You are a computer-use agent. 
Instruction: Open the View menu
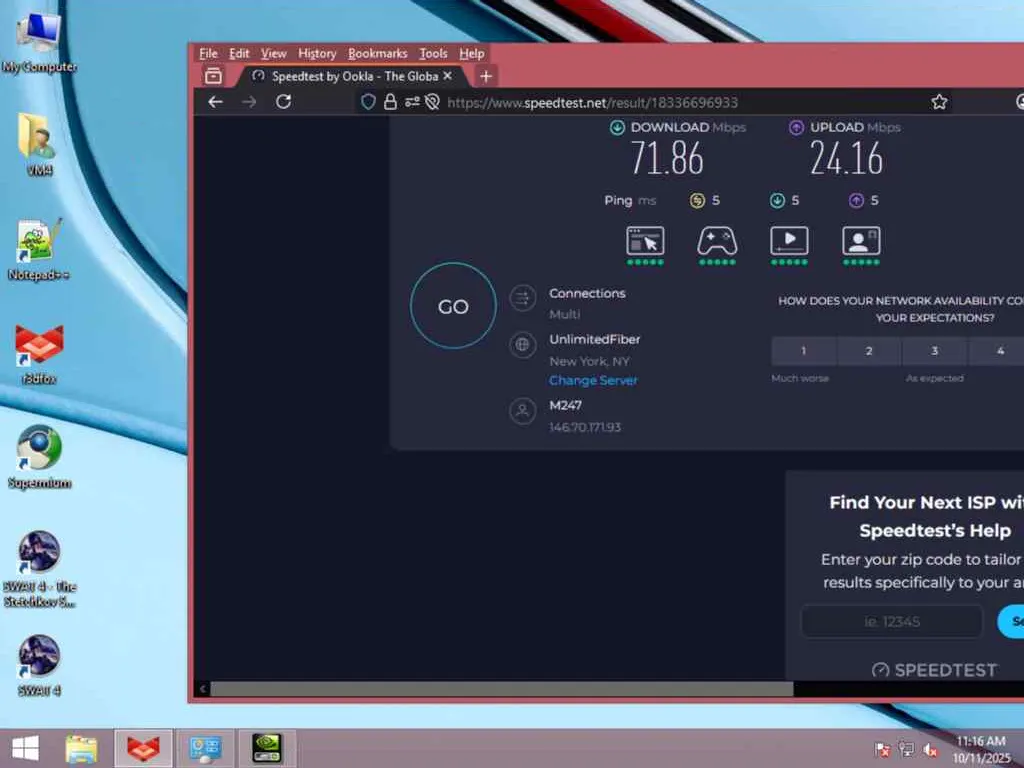coord(274,54)
